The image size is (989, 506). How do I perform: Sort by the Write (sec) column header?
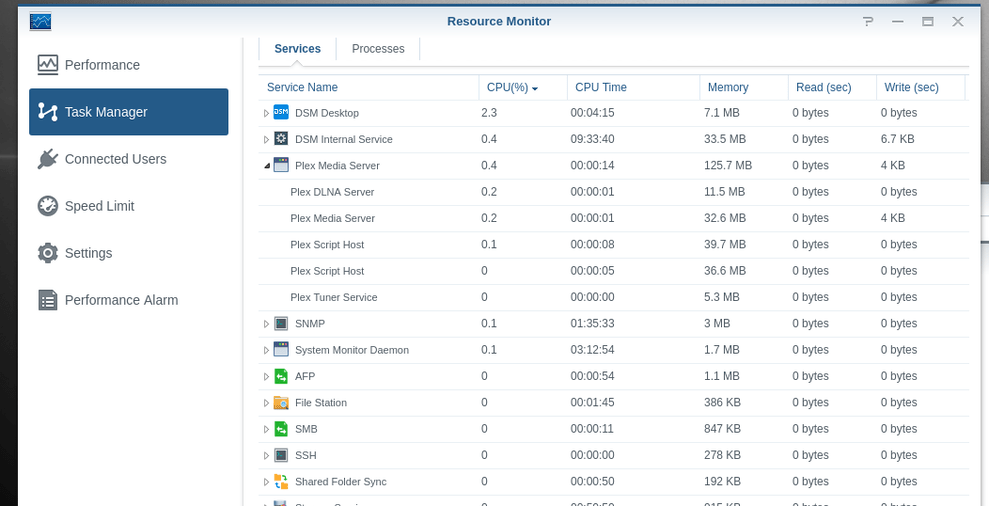pyautogui.click(x=920, y=87)
